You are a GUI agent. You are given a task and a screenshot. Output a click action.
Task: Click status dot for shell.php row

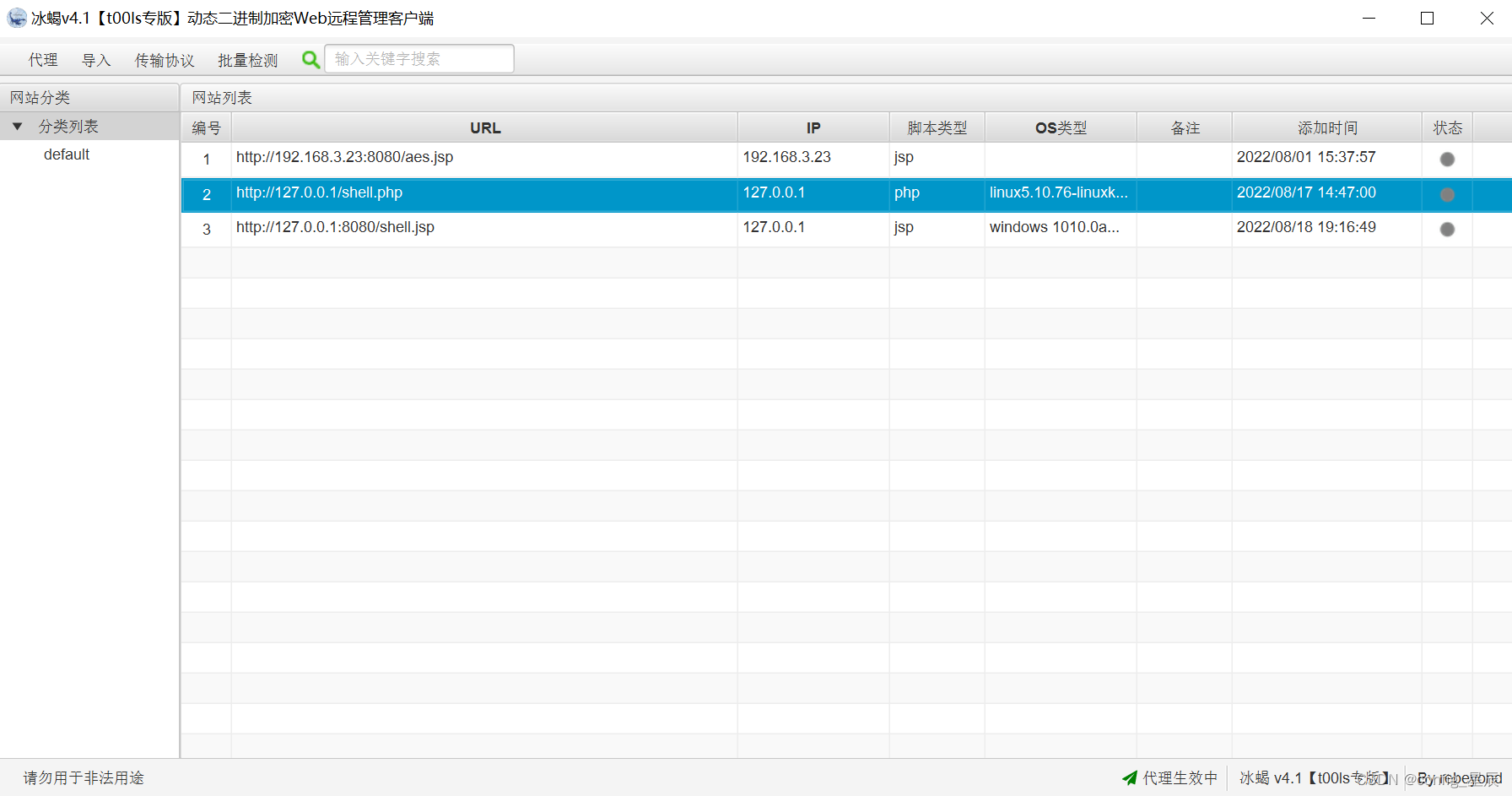tap(1447, 194)
